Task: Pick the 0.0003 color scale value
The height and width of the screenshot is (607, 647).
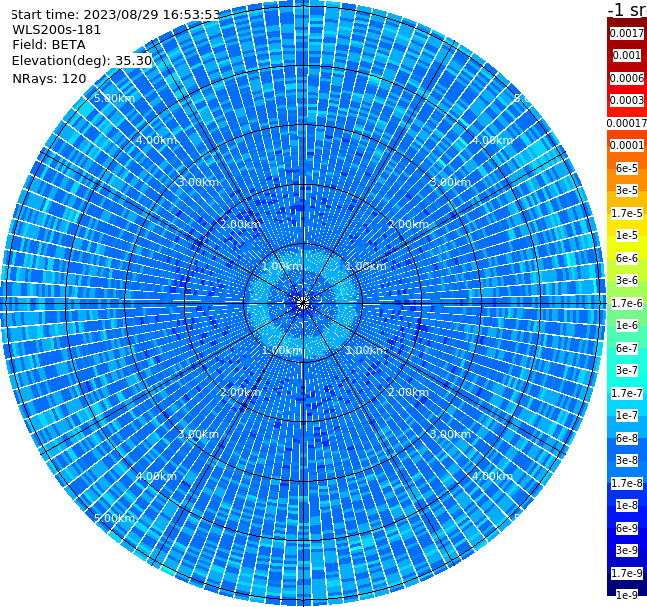Action: (x=627, y=100)
